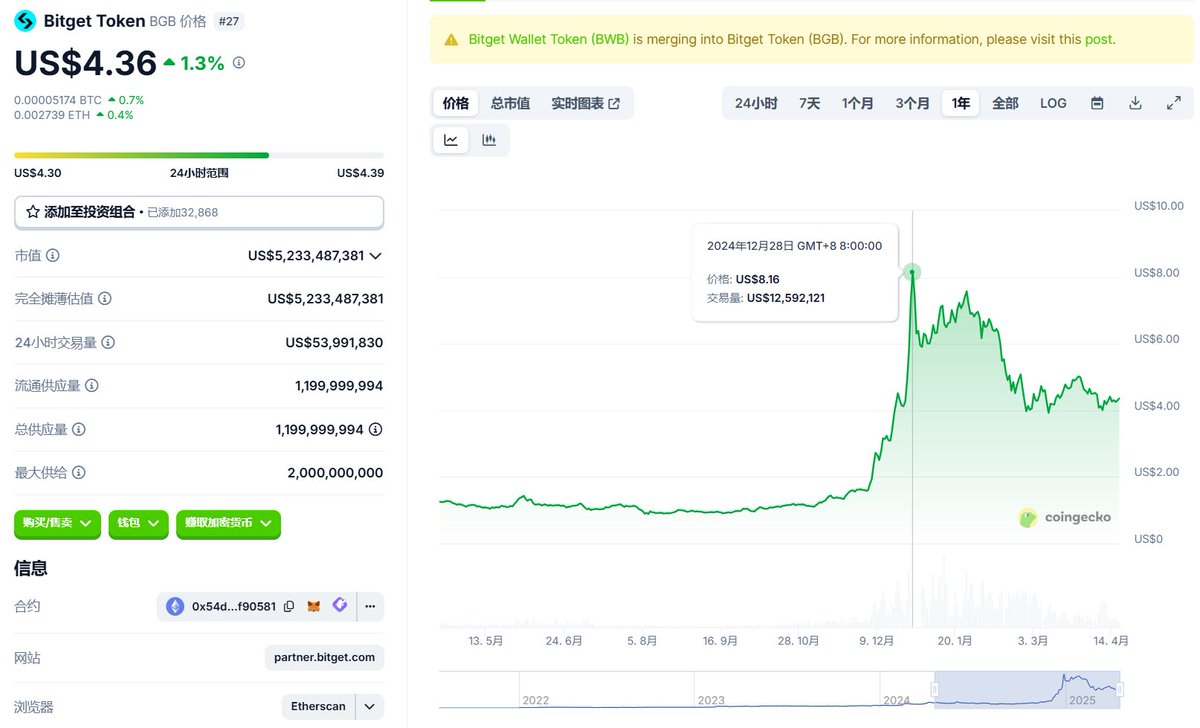Show info for 24小时交易量
The height and width of the screenshot is (728, 1200).
108,342
